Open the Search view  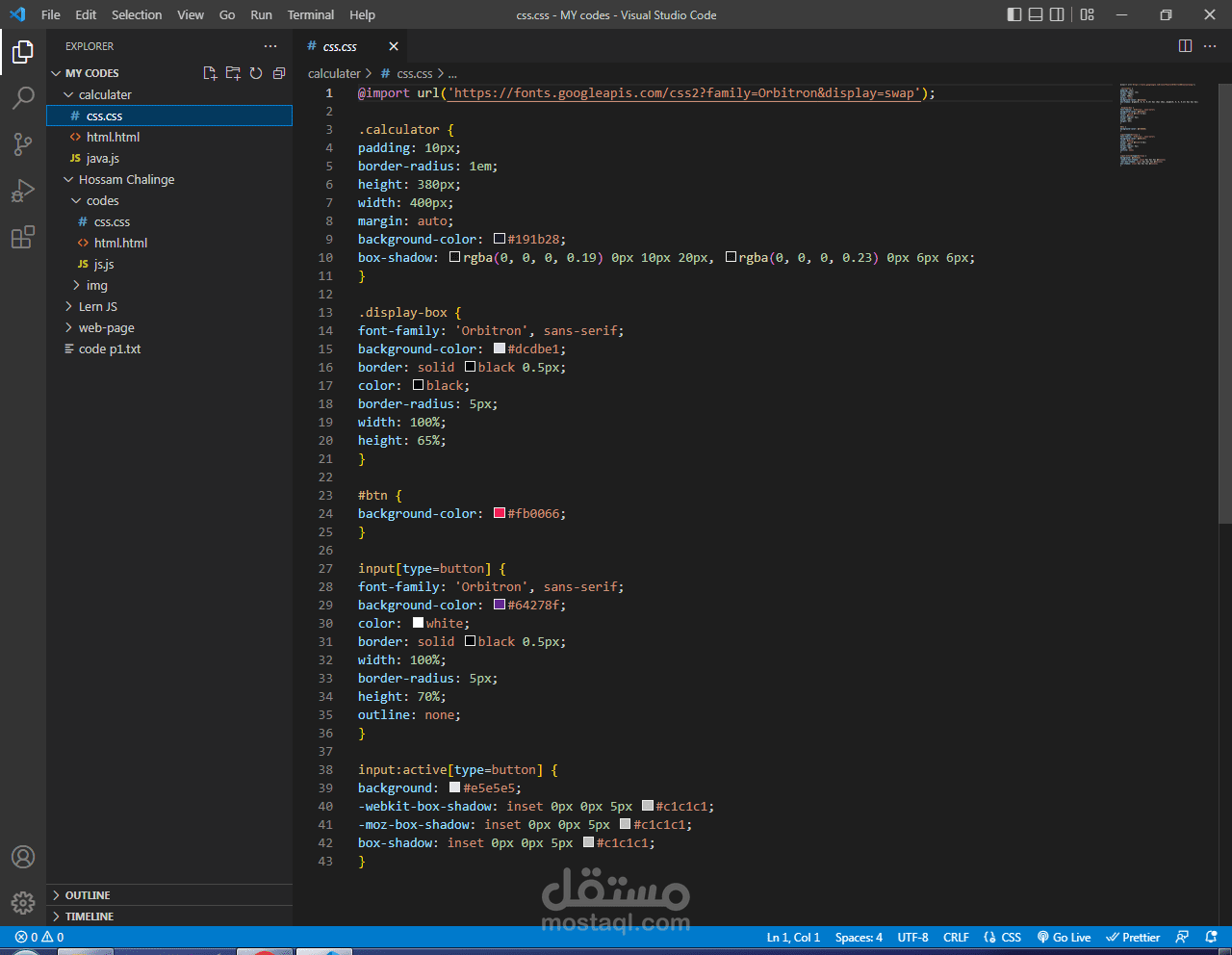coord(23,98)
